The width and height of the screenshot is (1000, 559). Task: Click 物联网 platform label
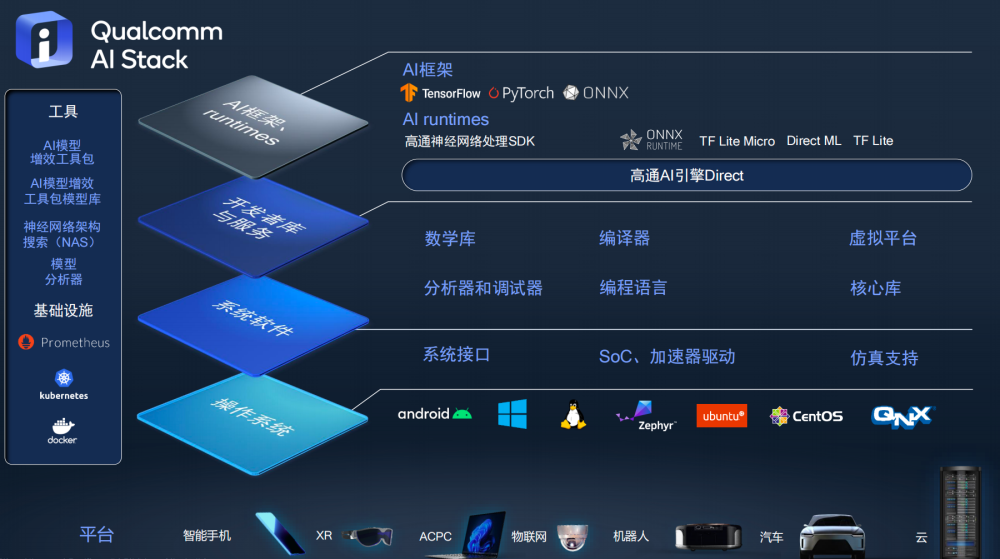(529, 537)
